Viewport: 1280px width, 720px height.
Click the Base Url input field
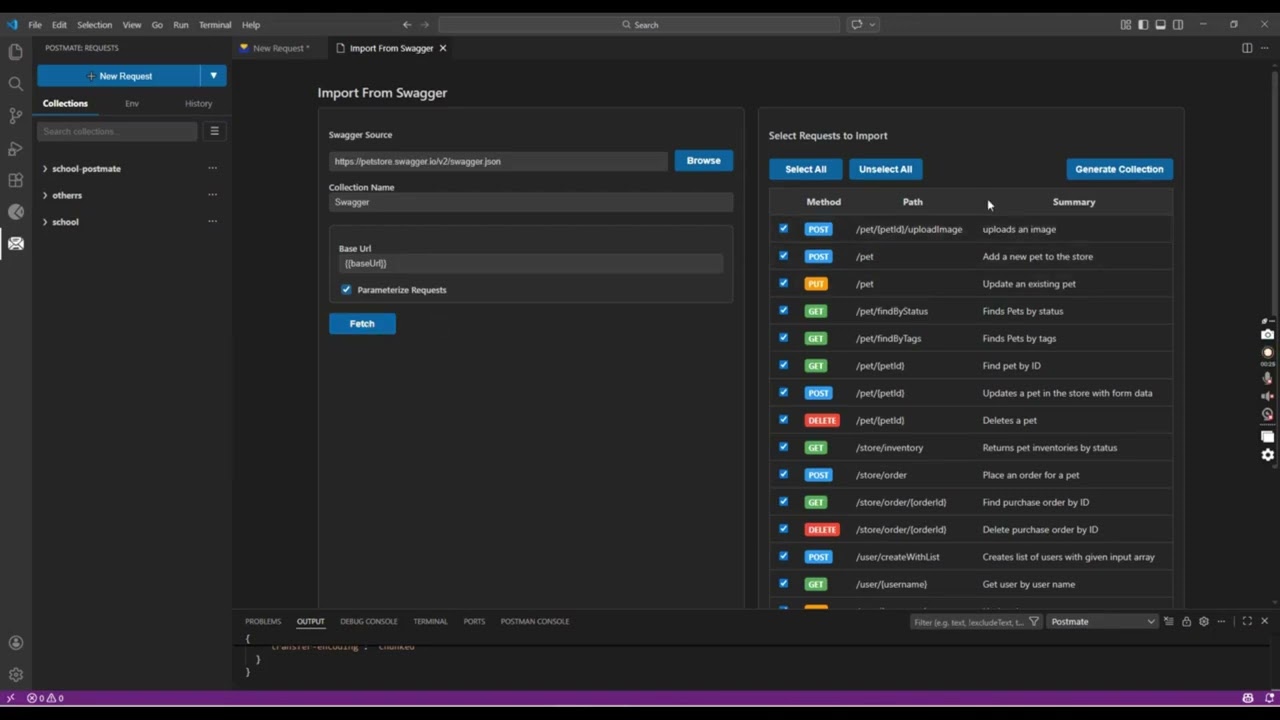coord(531,263)
